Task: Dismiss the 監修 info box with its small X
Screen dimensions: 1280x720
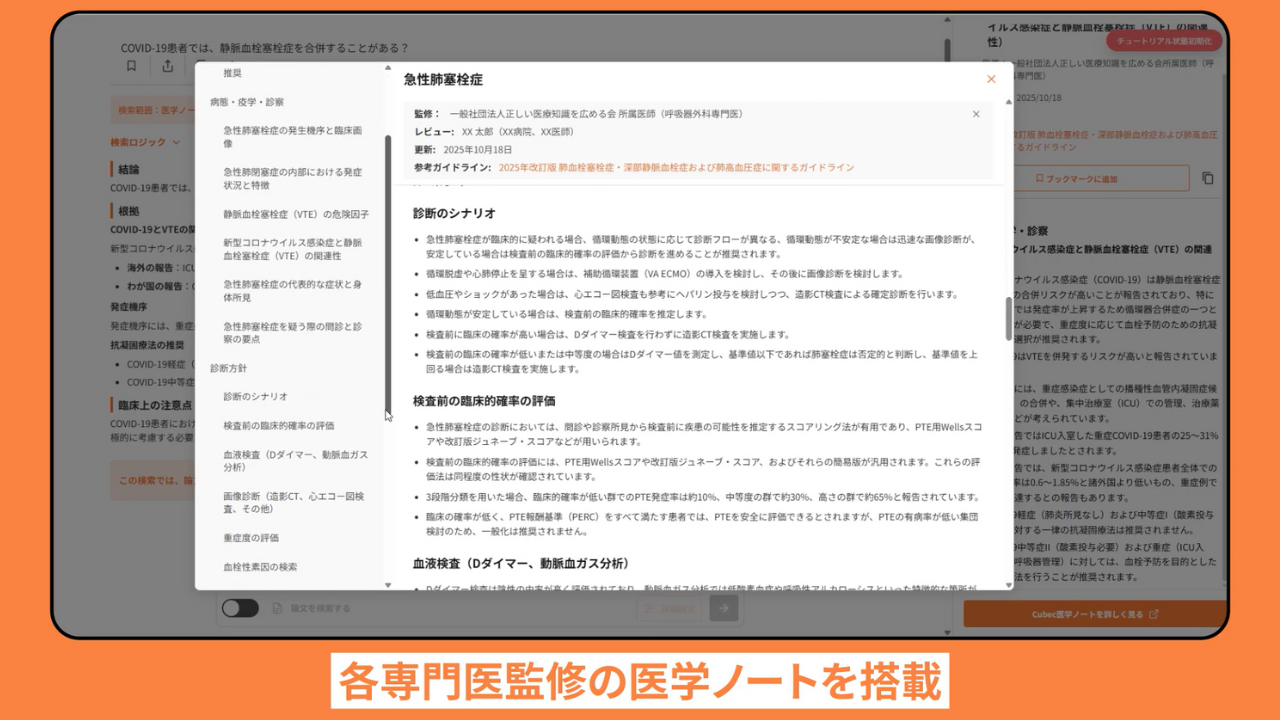Action: click(x=976, y=114)
